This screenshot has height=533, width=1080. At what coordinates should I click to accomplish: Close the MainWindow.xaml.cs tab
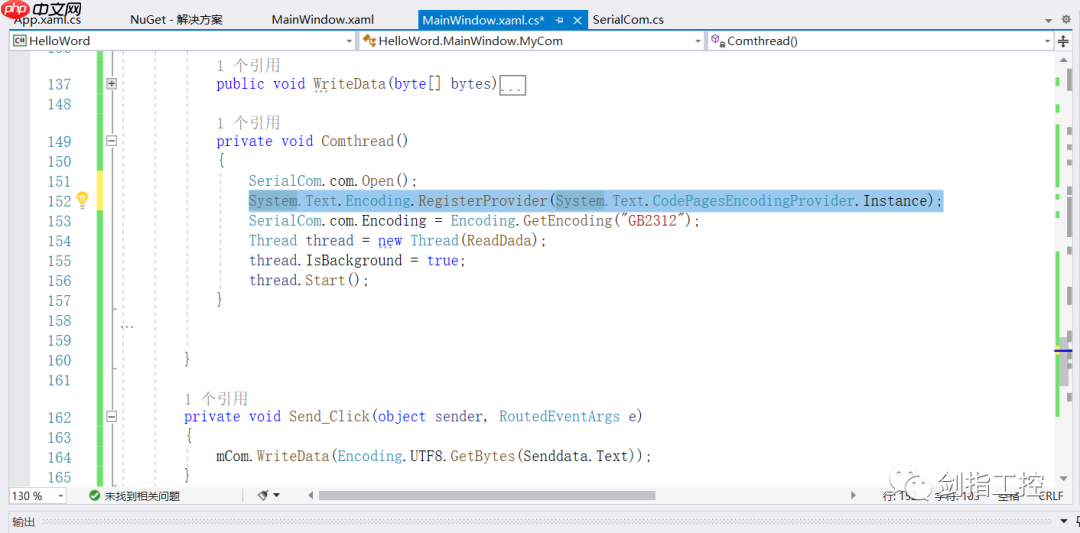point(578,20)
